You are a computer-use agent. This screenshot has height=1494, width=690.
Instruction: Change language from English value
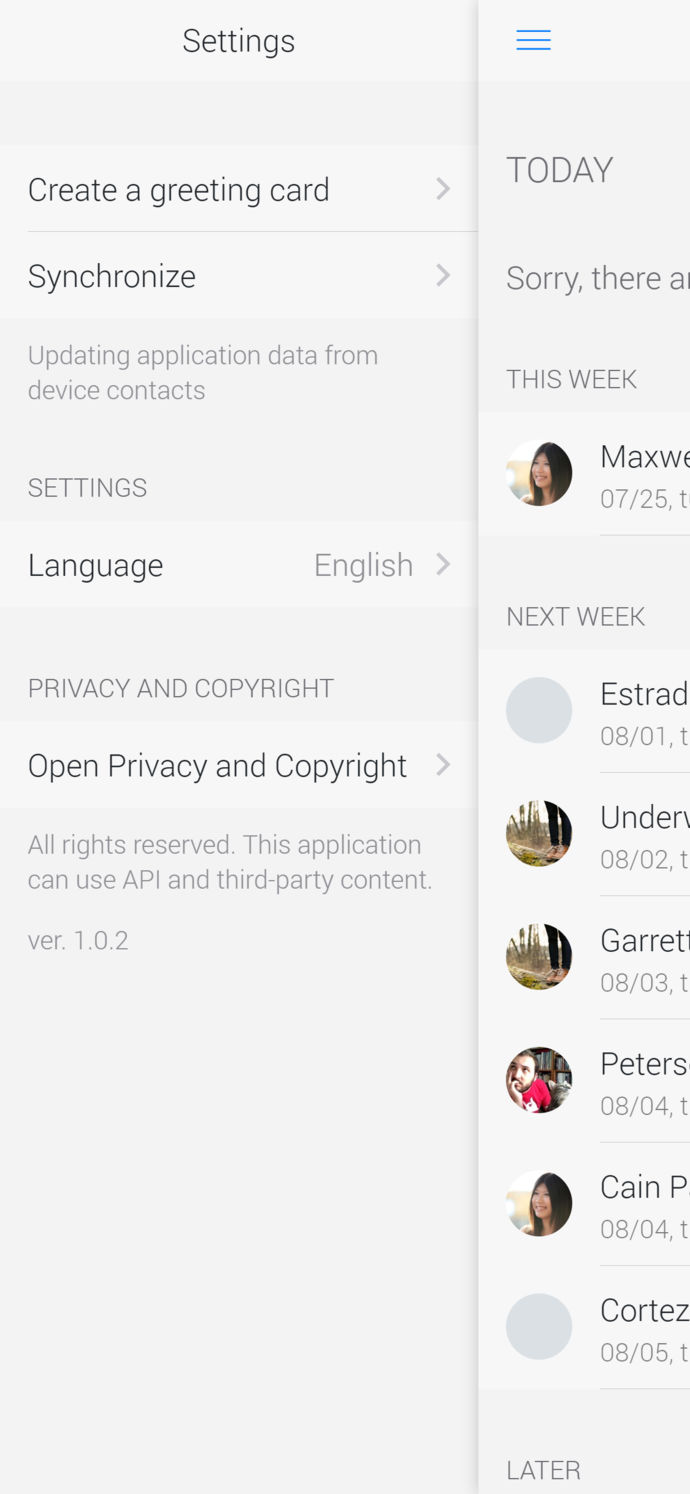[363, 565]
